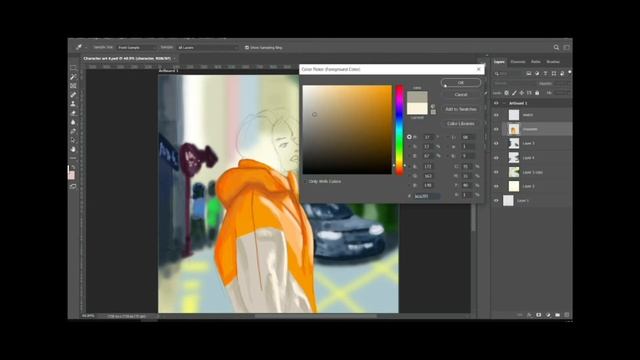The width and height of the screenshot is (640, 360).
Task: Close the Color Picker dialog with X
Action: click(x=479, y=69)
